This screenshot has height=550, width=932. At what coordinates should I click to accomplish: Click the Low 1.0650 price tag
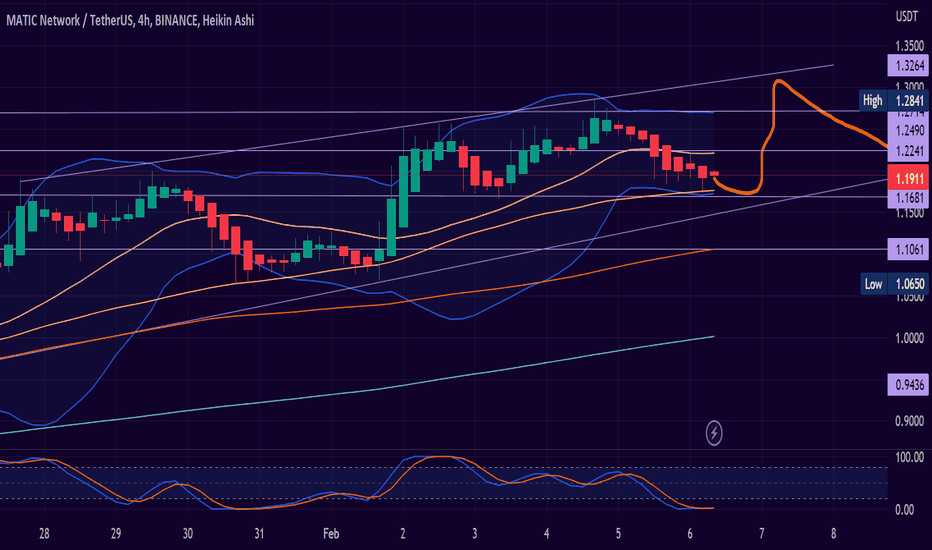[x=895, y=284]
